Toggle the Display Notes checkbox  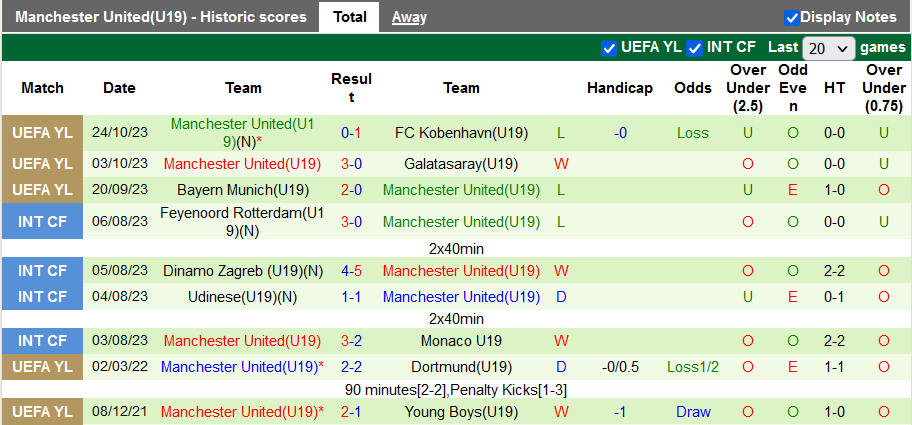[x=792, y=17]
